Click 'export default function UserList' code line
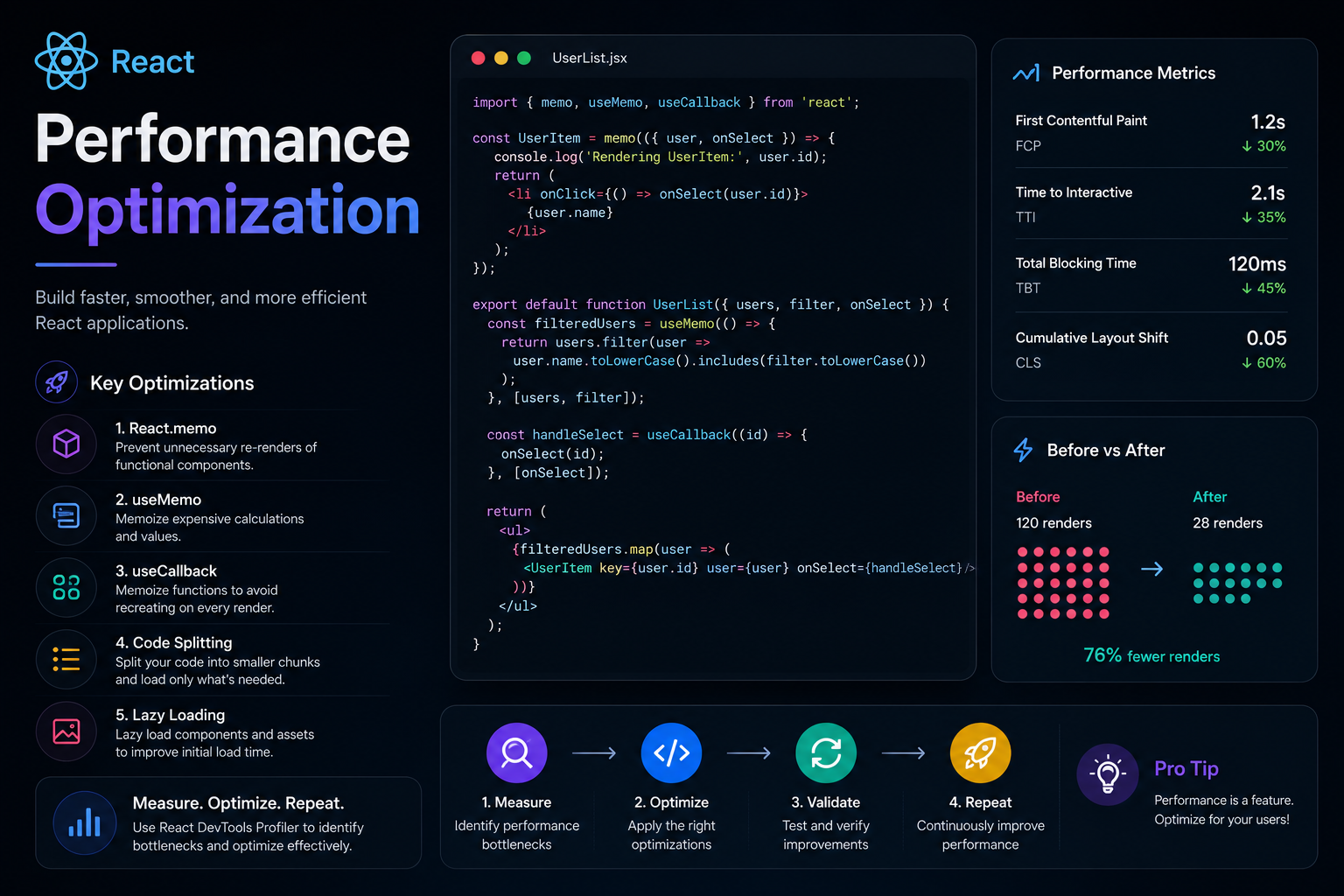 [x=710, y=304]
